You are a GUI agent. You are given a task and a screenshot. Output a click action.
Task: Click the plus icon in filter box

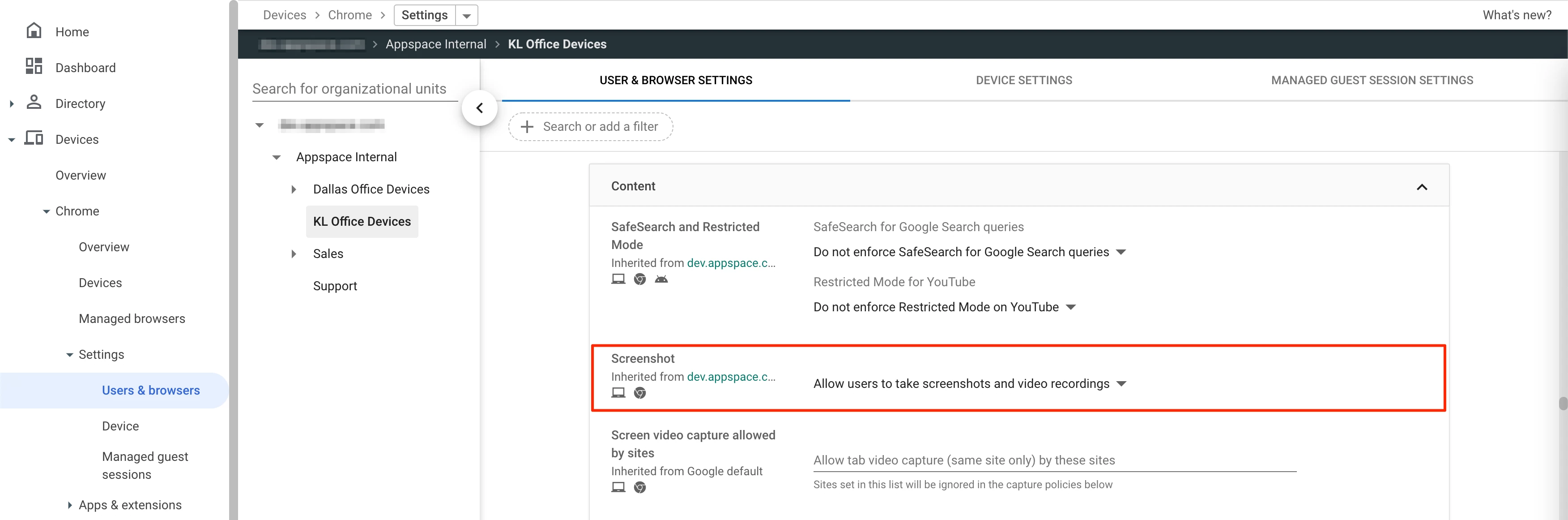pos(527,127)
